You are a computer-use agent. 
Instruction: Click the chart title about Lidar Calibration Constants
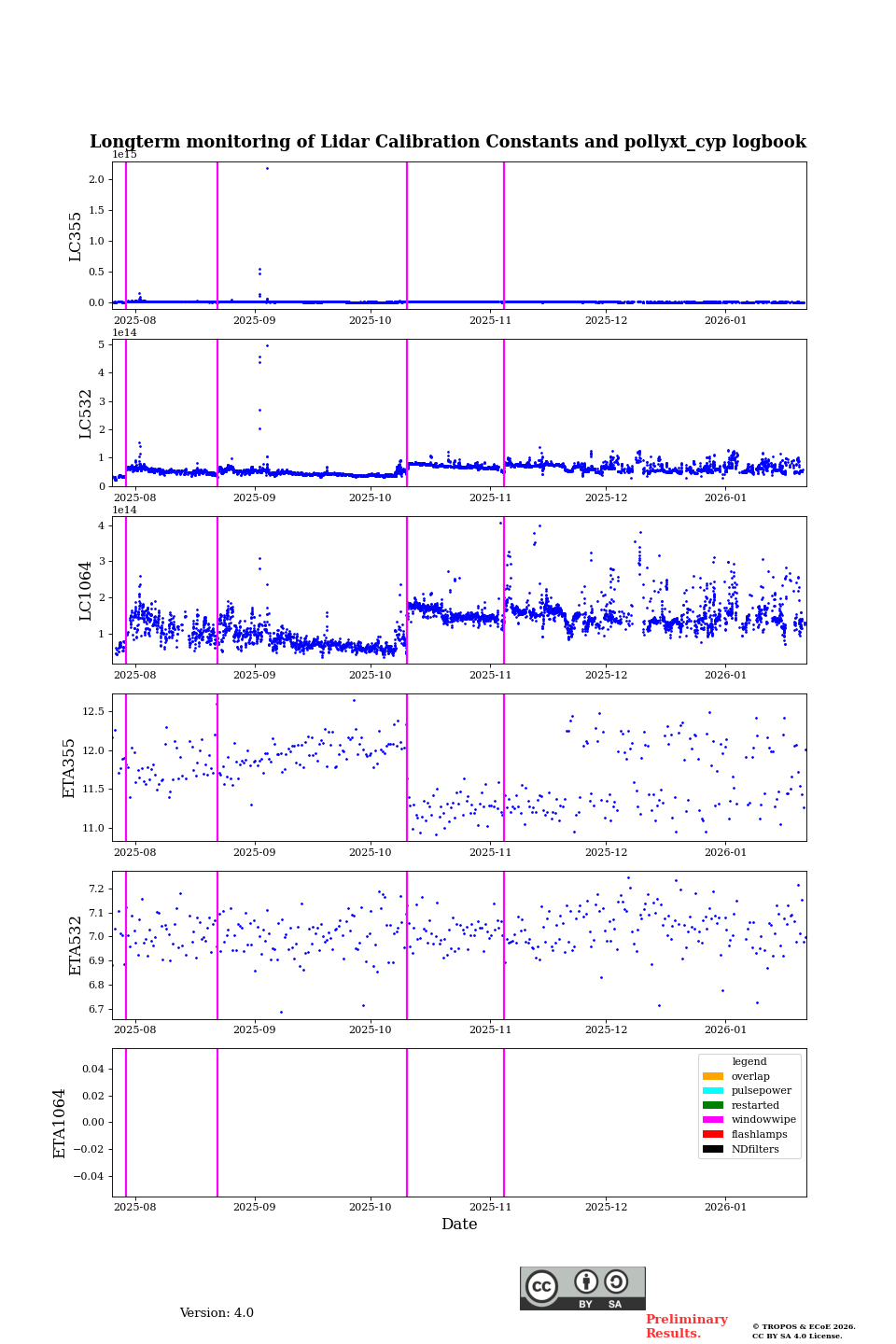[x=448, y=142]
